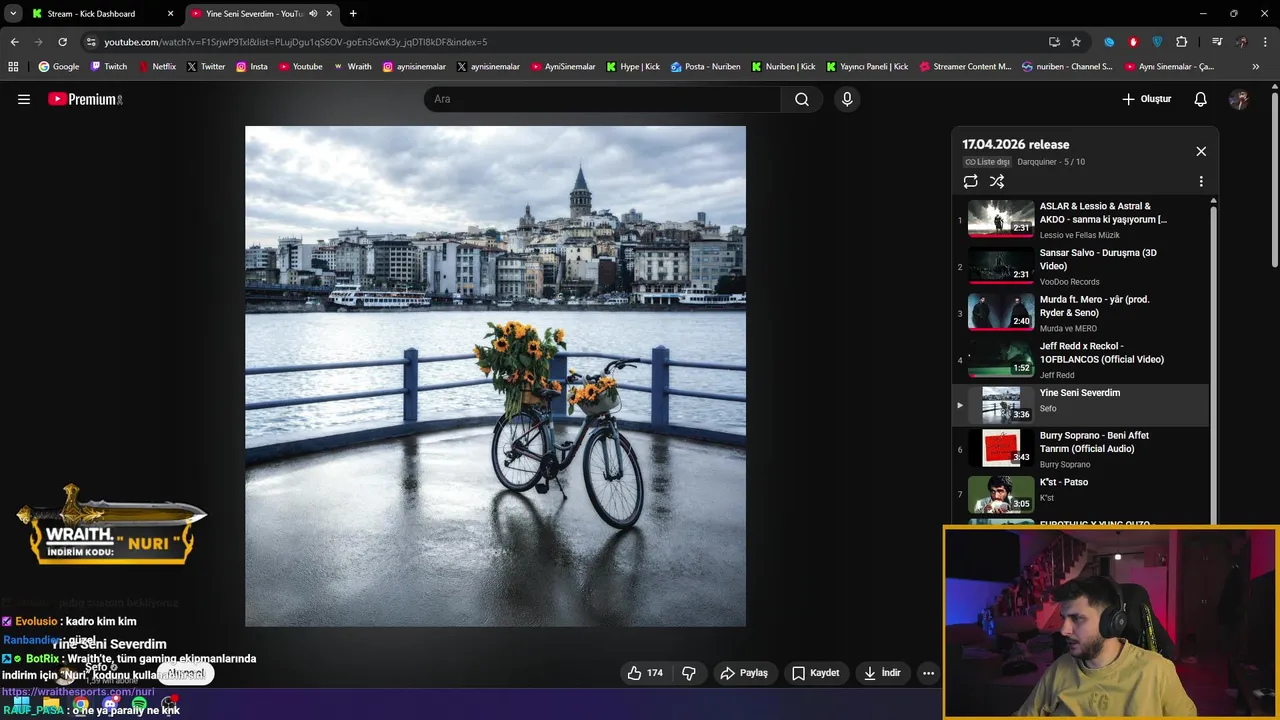Select the Yine Seni Severdim playlist row
Viewport: 1280px width, 720px height.
(x=1080, y=404)
